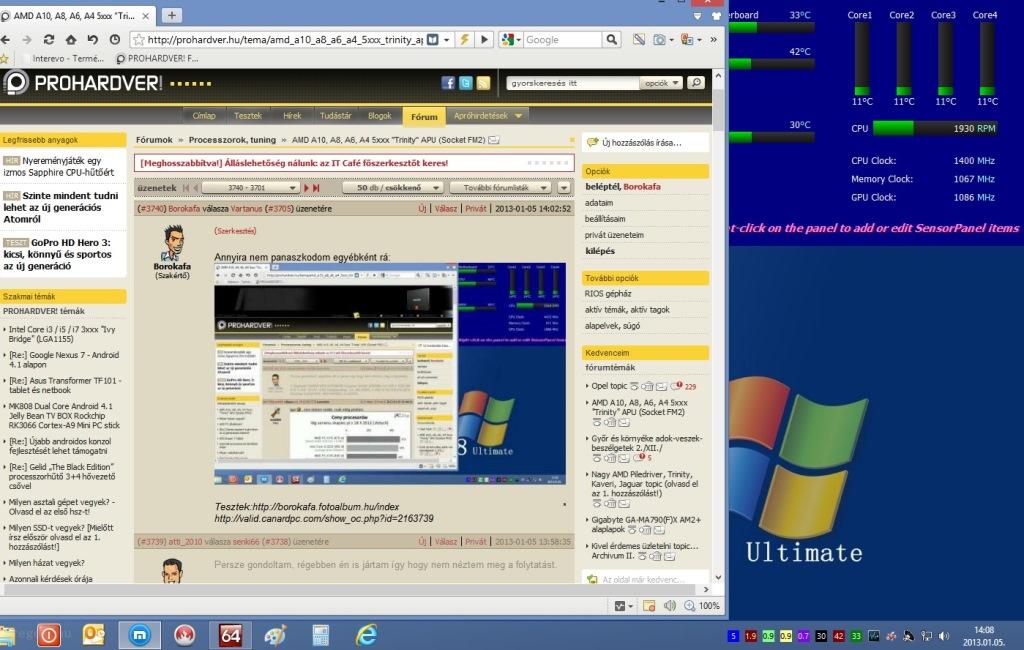The image size is (1024, 650).
Task: Click the 100% zoom control in status bar
Action: 703,606
